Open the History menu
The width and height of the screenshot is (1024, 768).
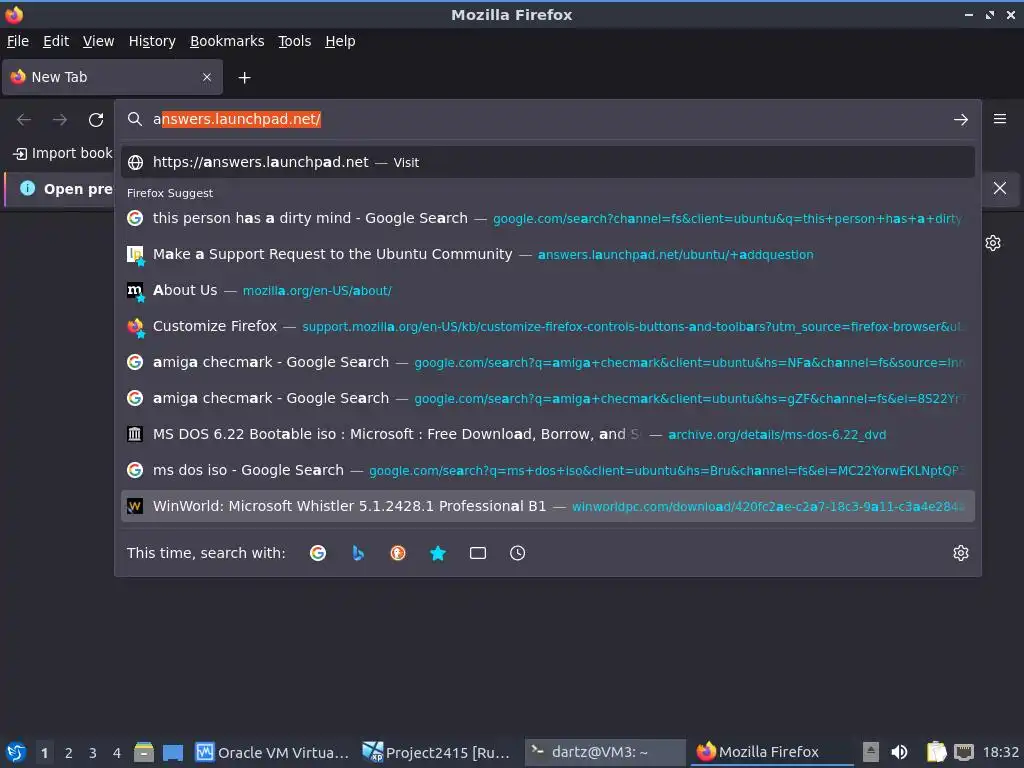[152, 41]
